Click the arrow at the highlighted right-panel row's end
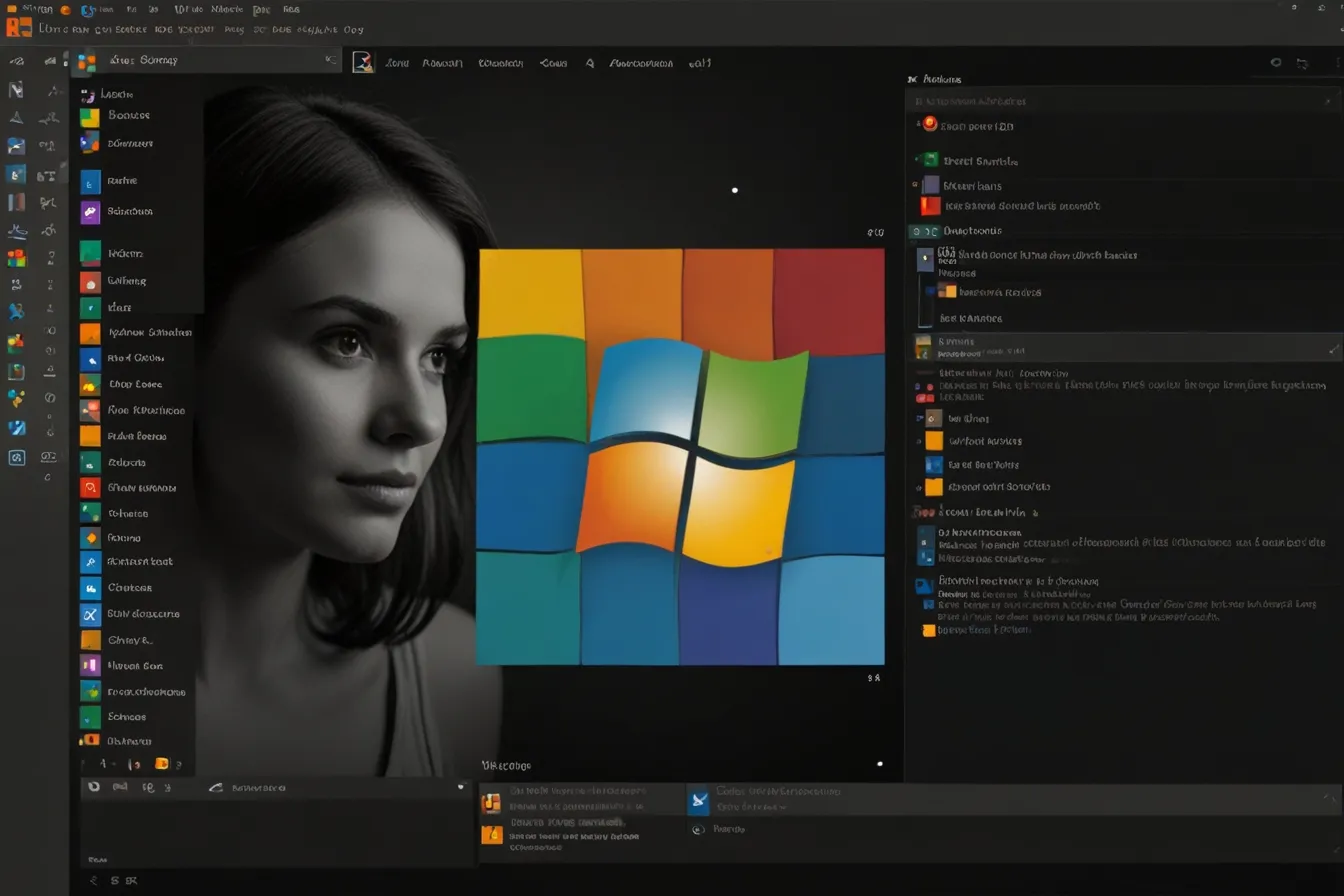 1334,349
